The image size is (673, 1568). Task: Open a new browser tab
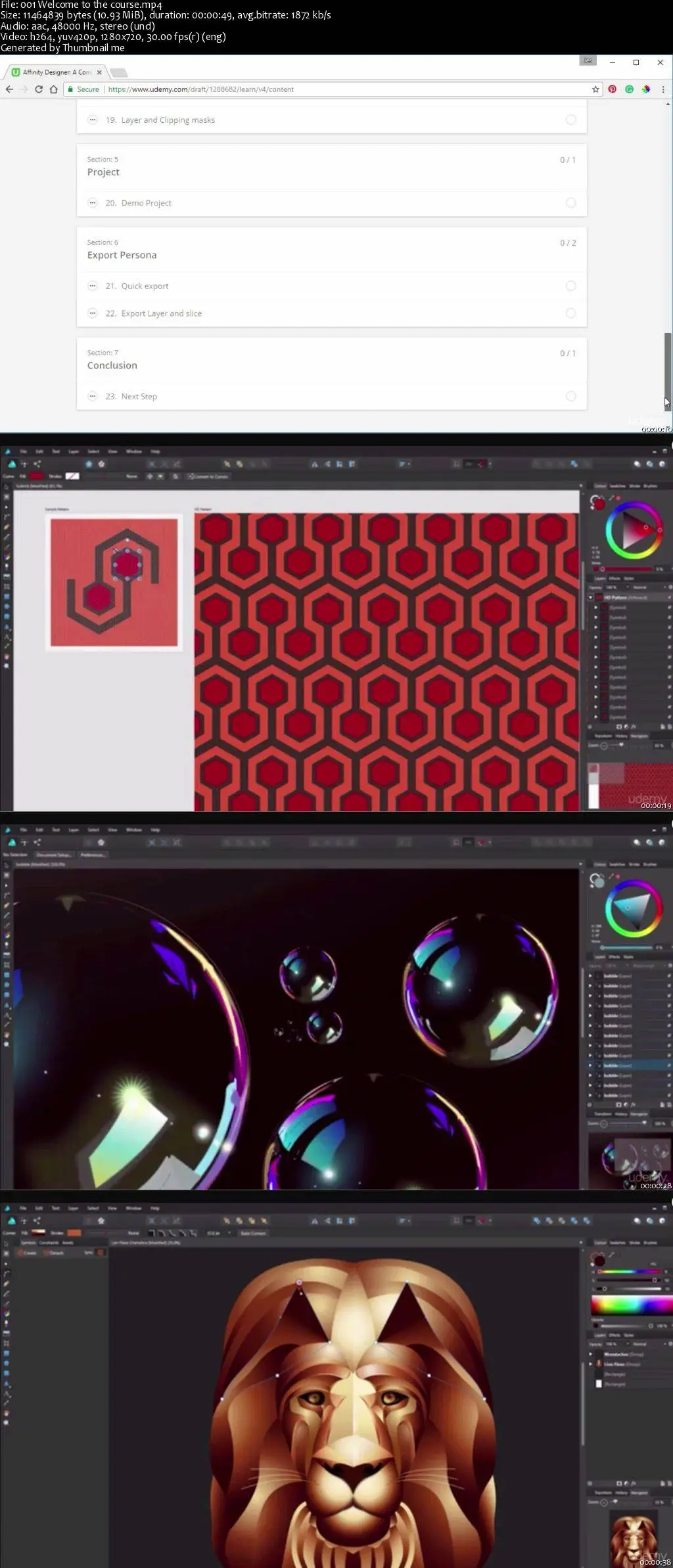(x=118, y=73)
